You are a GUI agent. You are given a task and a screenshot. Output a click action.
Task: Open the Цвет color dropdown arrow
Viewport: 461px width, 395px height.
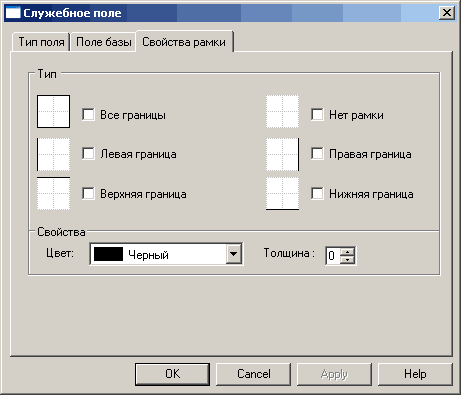234,254
